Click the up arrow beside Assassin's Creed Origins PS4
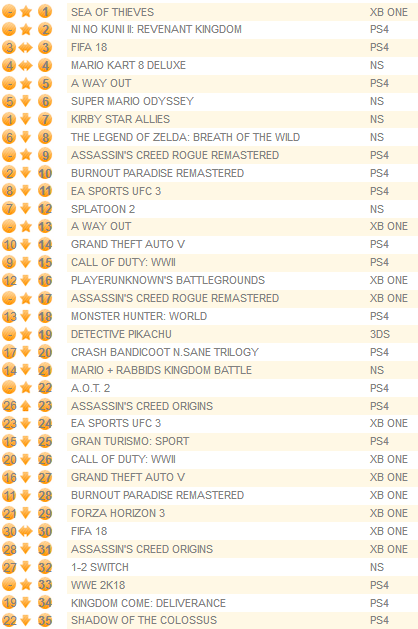Image resolution: width=418 pixels, height=629 pixels. coord(26,406)
